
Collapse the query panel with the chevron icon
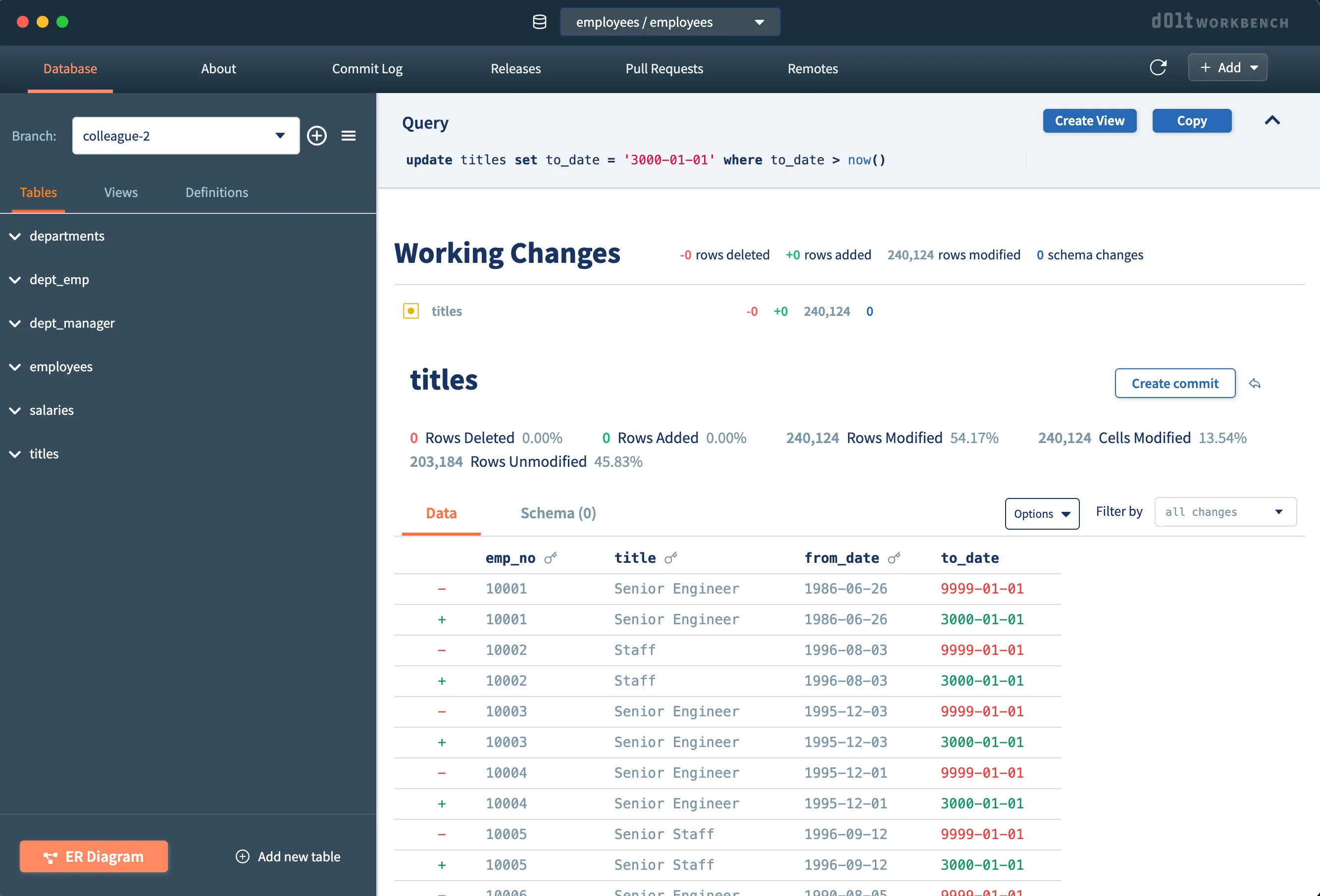(1273, 120)
